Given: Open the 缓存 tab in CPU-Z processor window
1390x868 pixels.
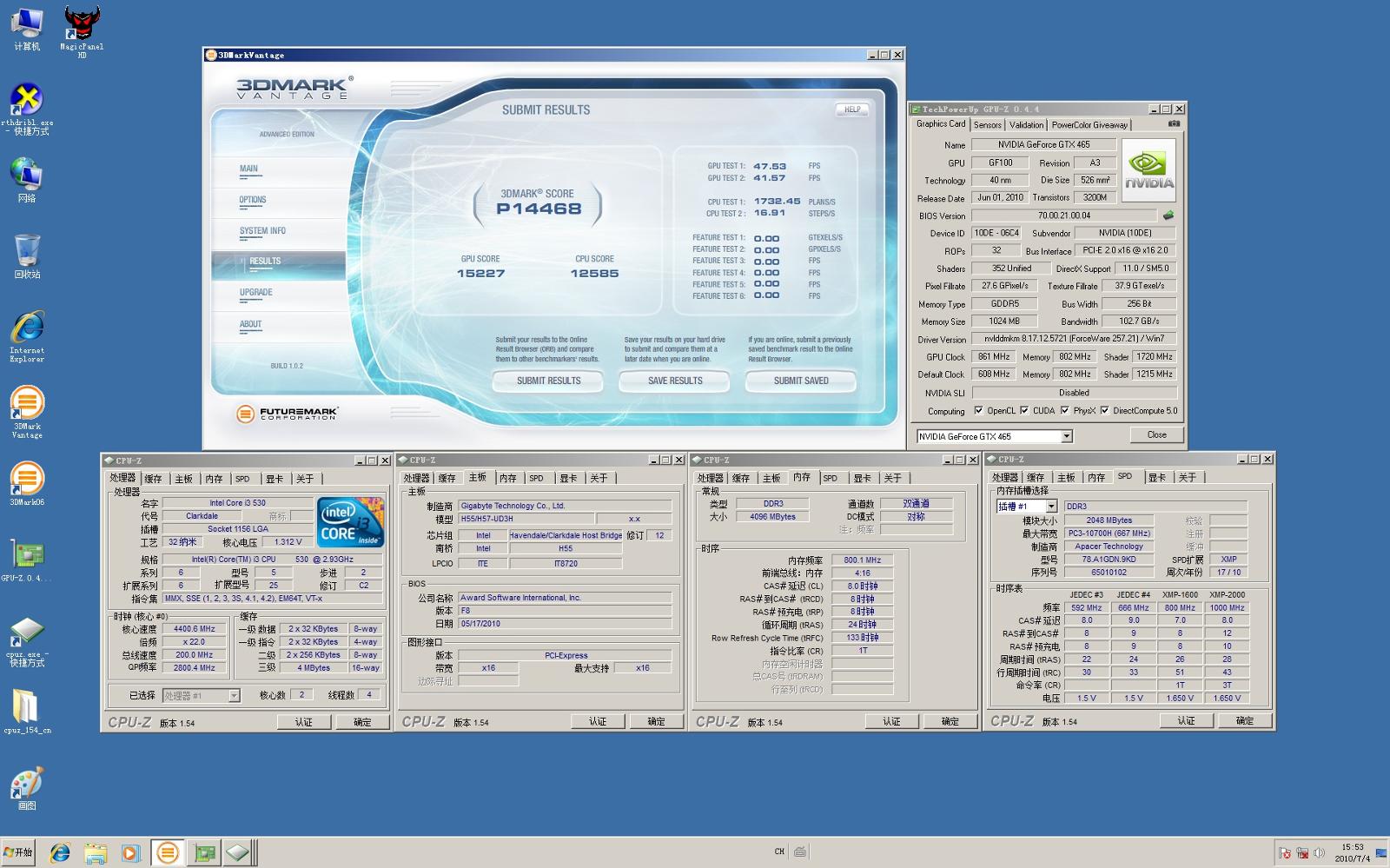Looking at the screenshot, I should pyautogui.click(x=153, y=479).
